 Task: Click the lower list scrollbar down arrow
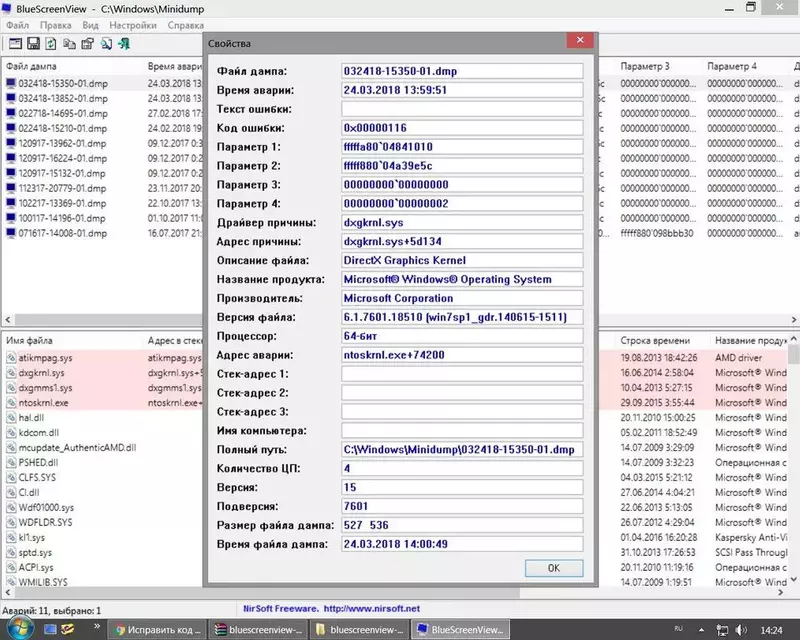[793, 580]
